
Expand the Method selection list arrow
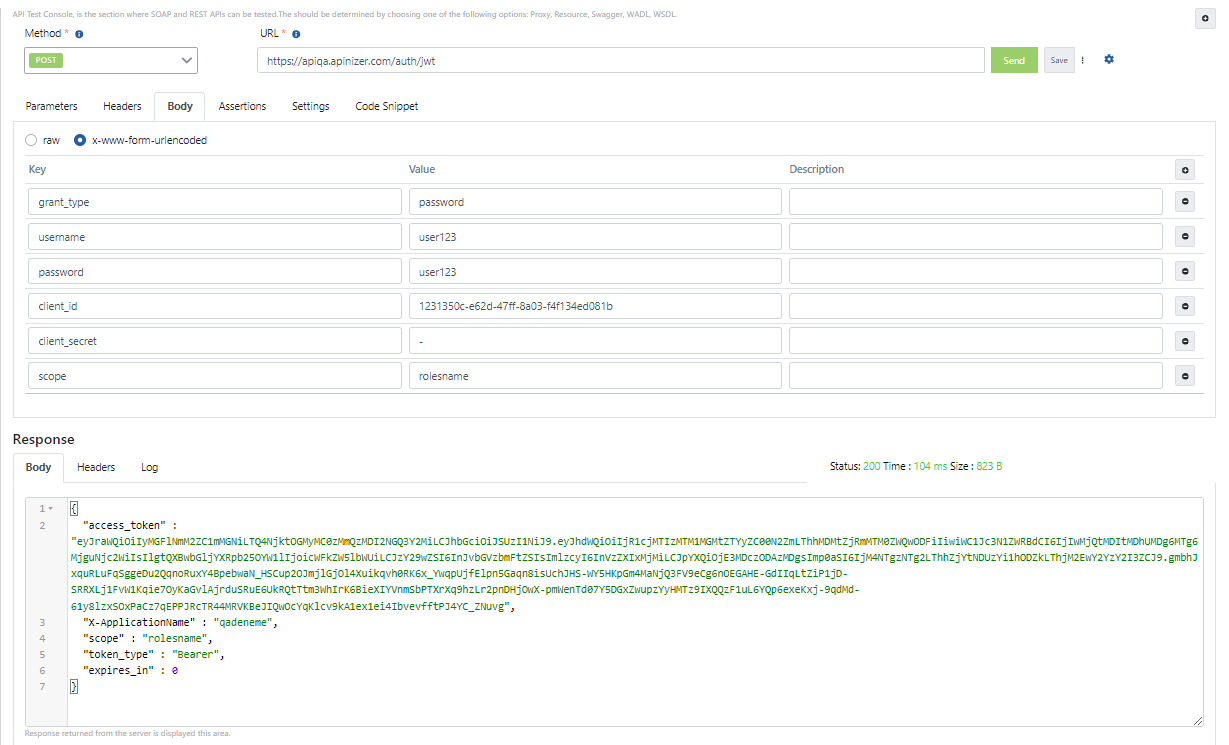pyautogui.click(x=187, y=60)
